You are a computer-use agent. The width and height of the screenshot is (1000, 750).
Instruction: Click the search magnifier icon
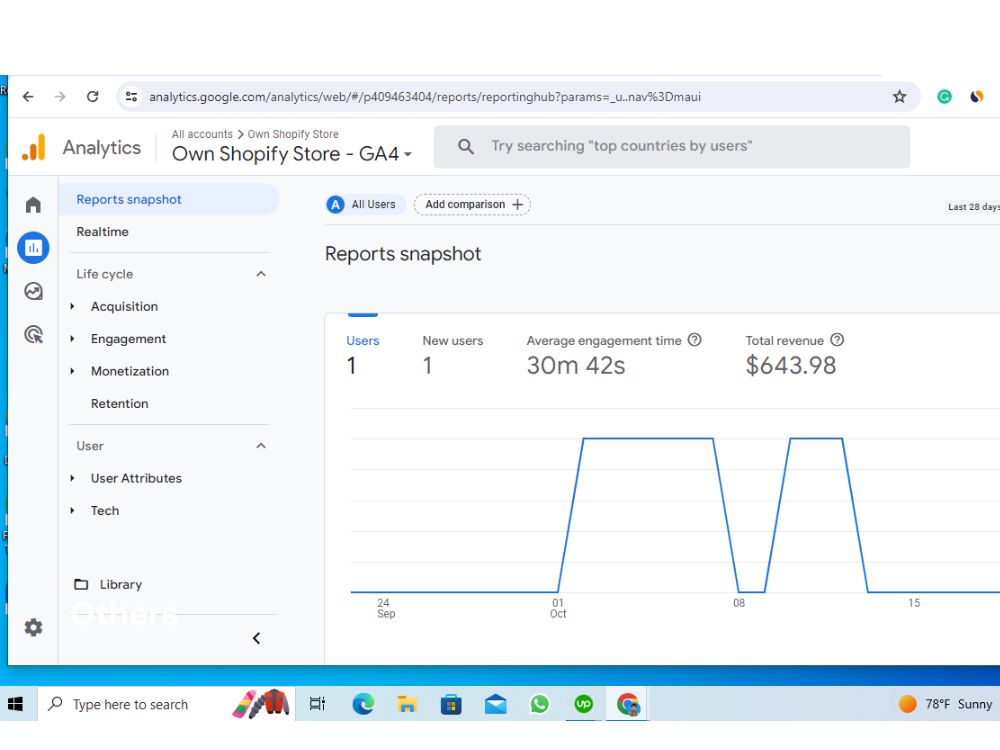coord(466,147)
